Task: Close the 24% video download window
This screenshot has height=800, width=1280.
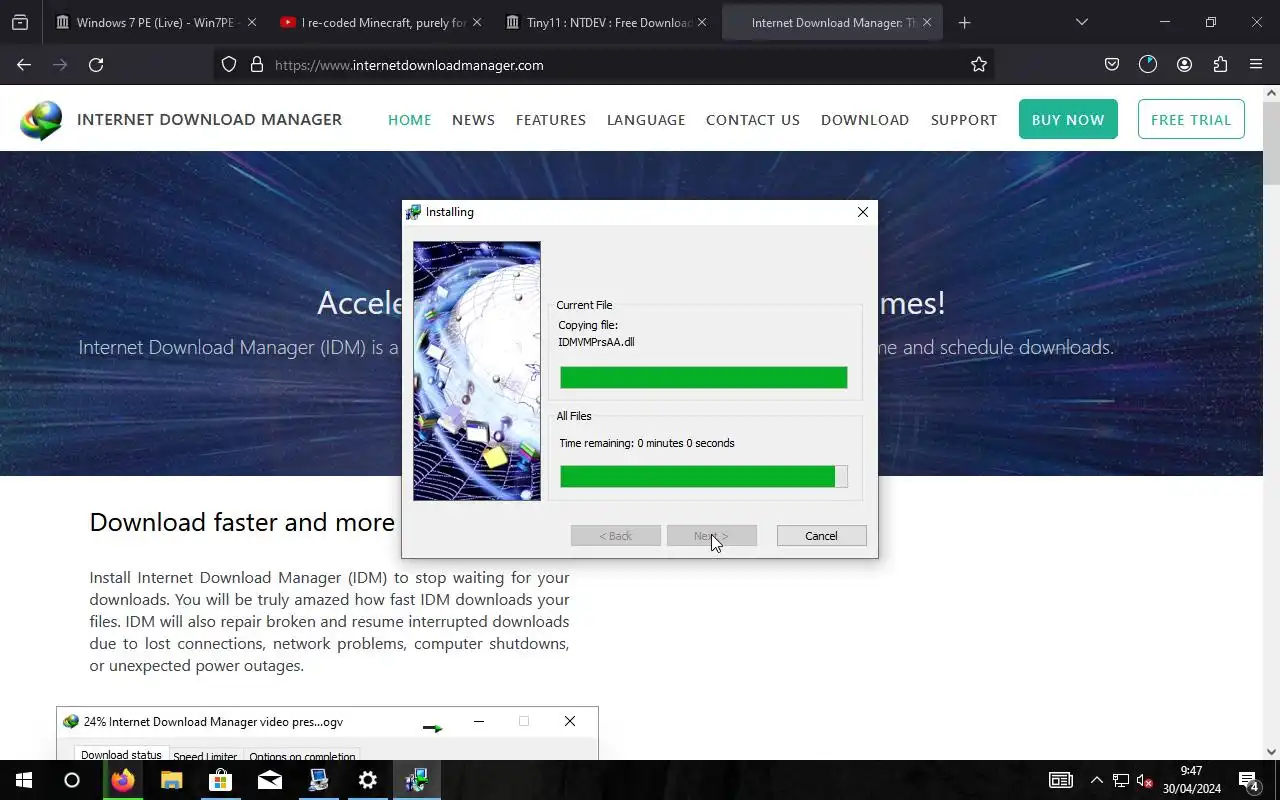Action: (570, 721)
